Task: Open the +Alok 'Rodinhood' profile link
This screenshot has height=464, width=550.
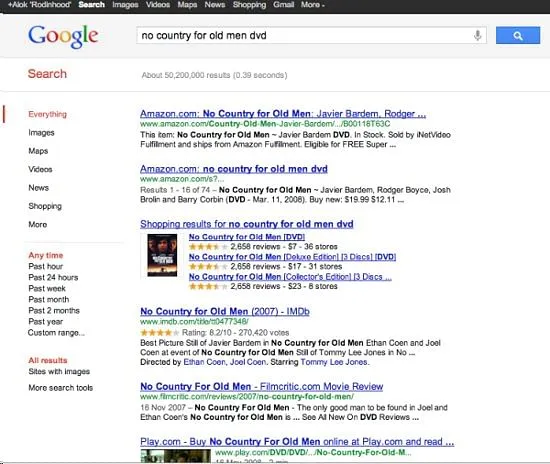Action: coord(39,5)
